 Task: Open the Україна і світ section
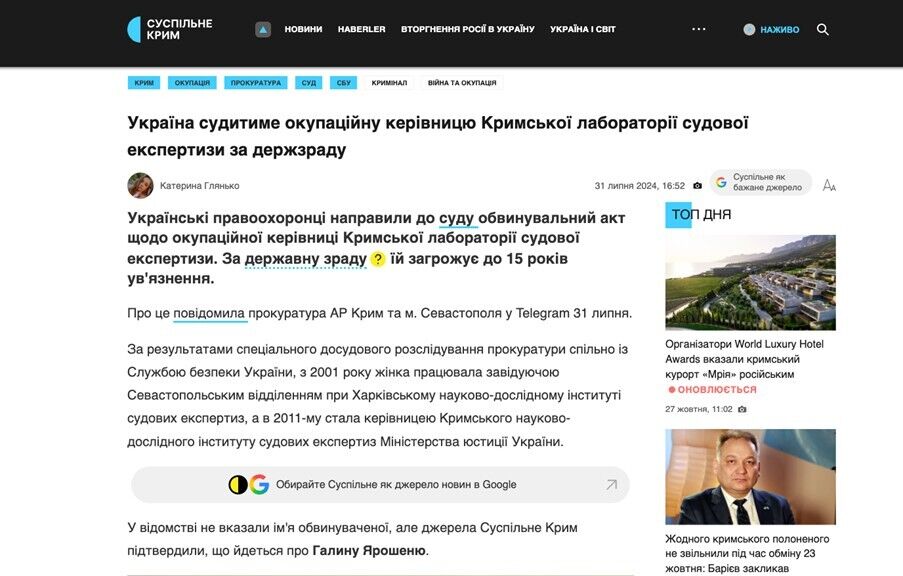[583, 29]
